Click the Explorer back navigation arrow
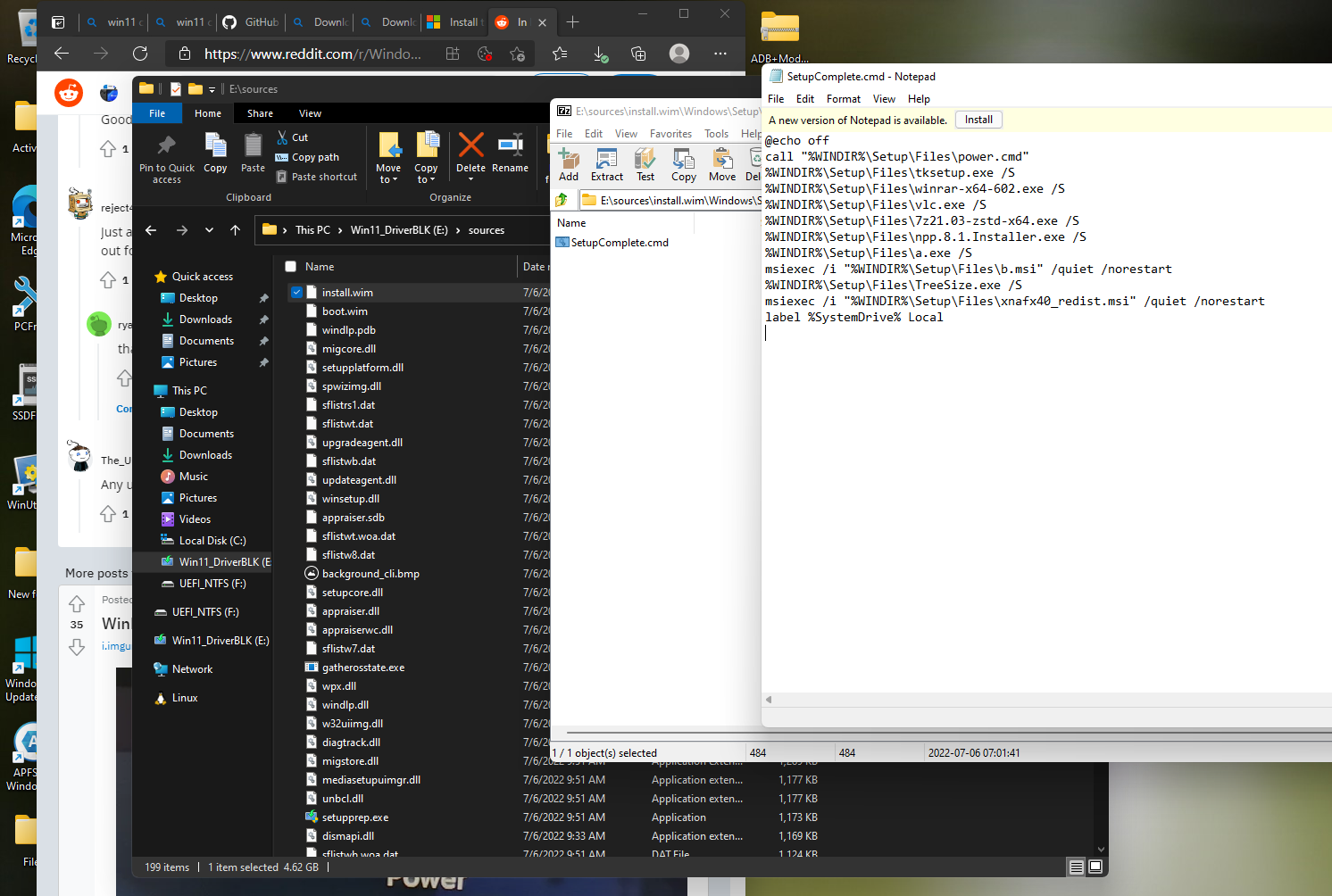Screen dimensions: 1332x896 (x=151, y=230)
